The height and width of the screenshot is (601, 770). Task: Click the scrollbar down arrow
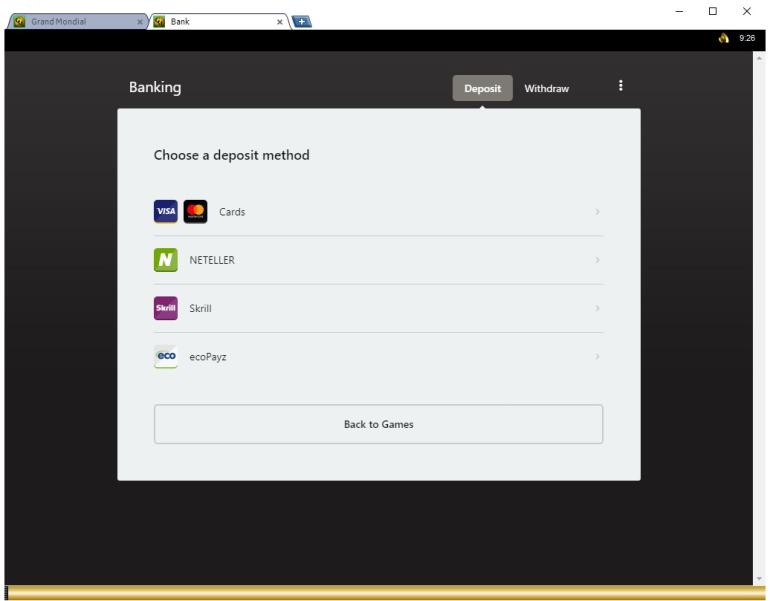(x=759, y=579)
